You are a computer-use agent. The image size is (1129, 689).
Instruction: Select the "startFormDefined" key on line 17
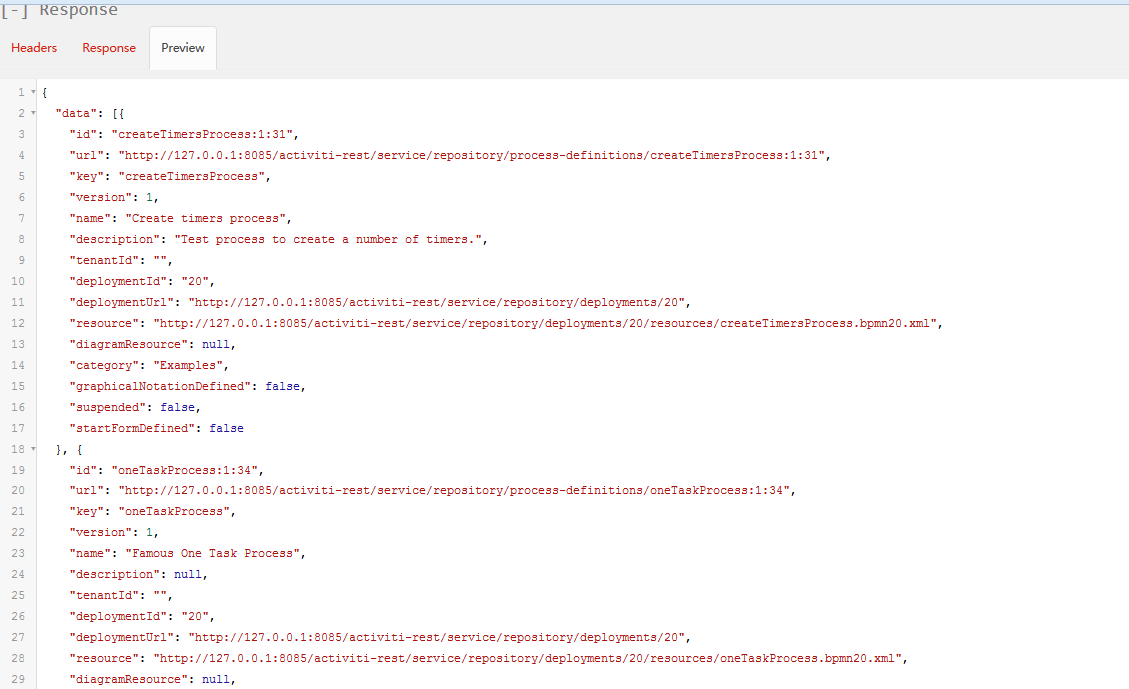point(132,428)
